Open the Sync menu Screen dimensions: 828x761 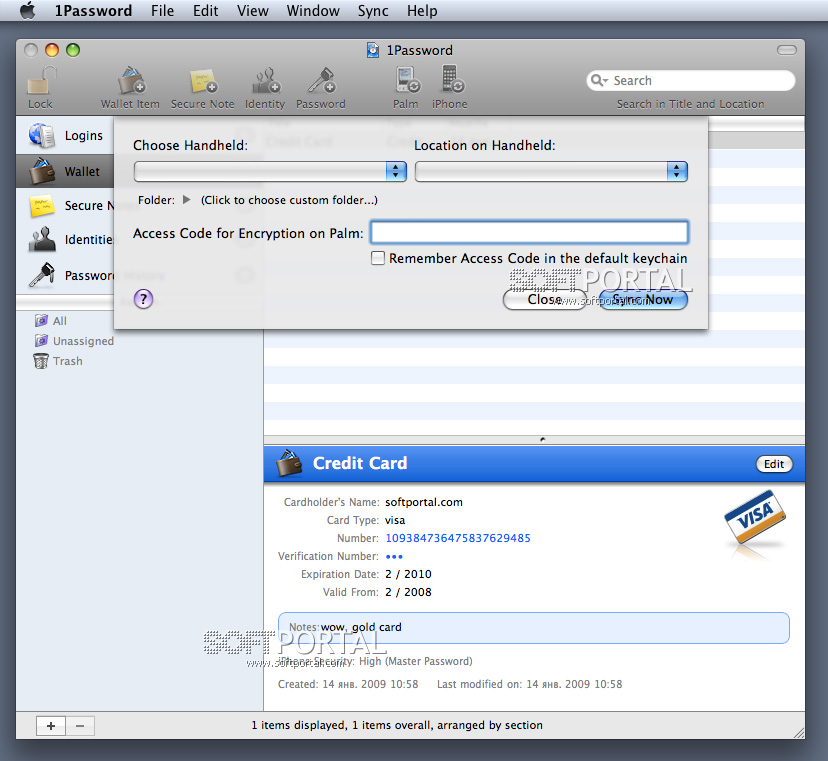(373, 11)
